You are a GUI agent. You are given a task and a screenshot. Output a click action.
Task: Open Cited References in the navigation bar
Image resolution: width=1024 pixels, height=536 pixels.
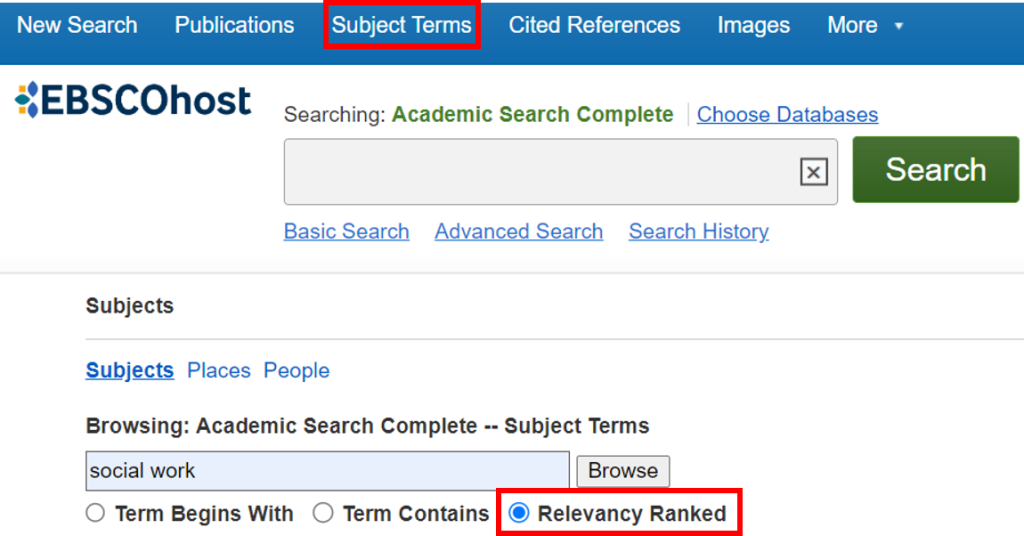pos(594,25)
